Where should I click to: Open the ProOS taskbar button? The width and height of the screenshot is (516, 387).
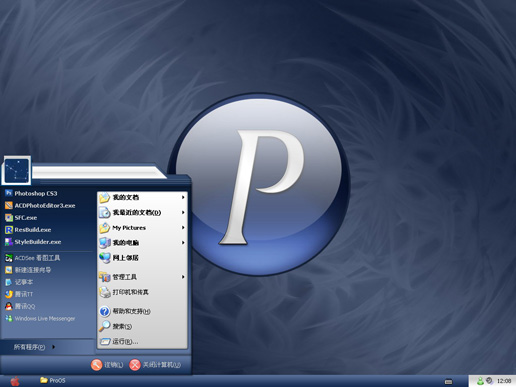point(53,380)
